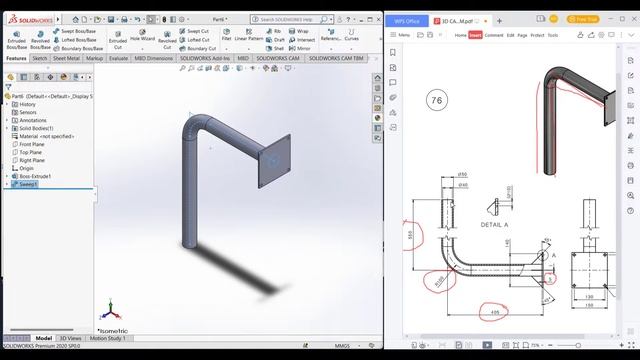The height and width of the screenshot is (360, 640).
Task: Open the Insert tab in WPS
Action: coord(475,35)
